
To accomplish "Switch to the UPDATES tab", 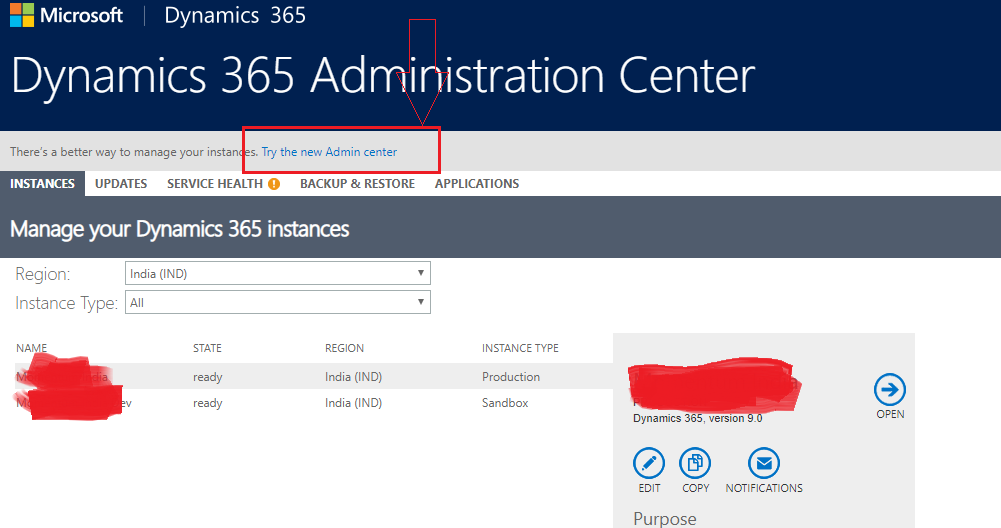I will coord(121,184).
